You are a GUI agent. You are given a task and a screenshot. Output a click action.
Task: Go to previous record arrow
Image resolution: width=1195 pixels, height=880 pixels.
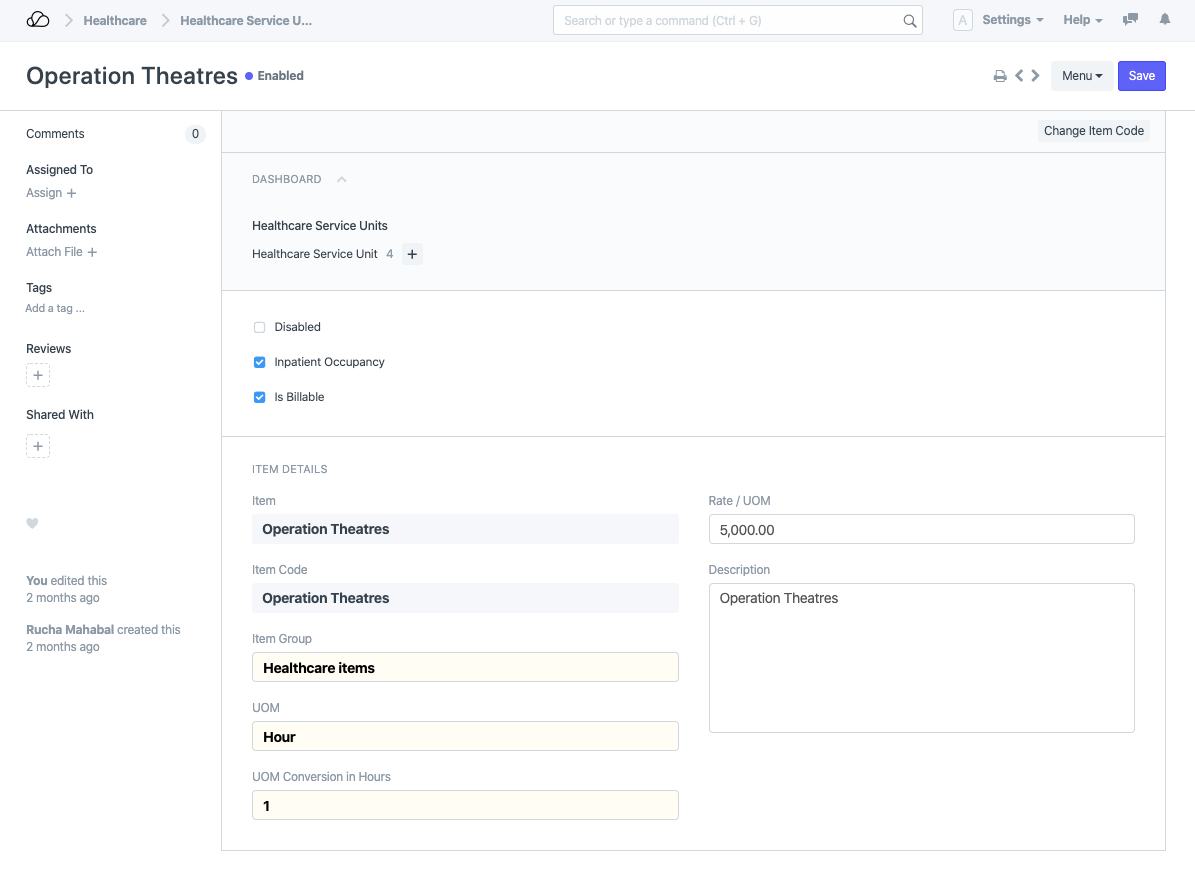[x=1019, y=76]
